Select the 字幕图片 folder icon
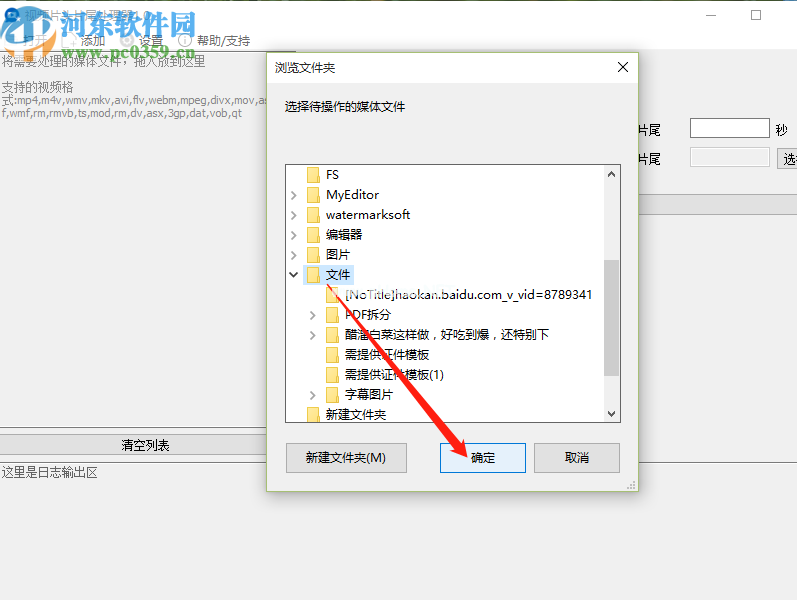Viewport: 797px width, 600px height. [x=332, y=395]
